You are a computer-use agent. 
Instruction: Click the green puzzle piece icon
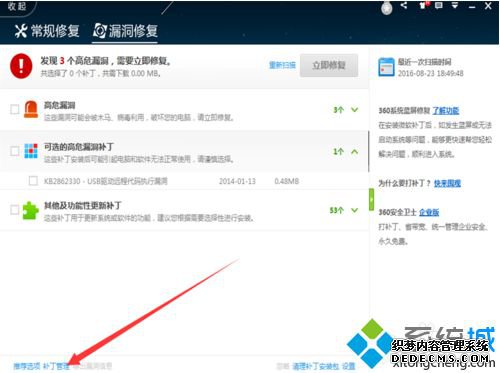click(x=30, y=211)
